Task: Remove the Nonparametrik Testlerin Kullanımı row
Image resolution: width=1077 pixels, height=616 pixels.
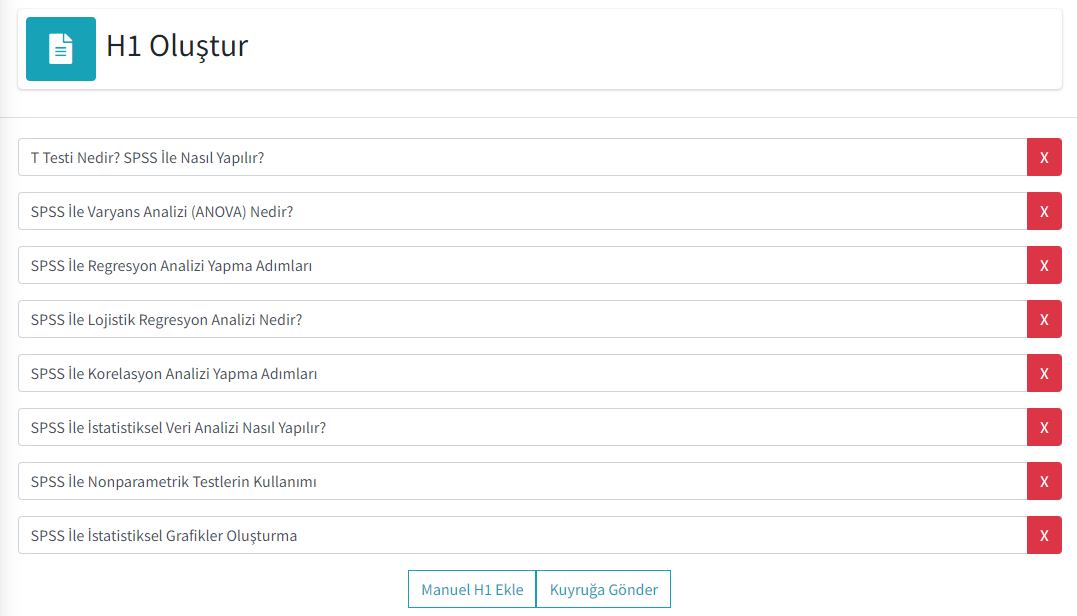Action: coord(1044,481)
